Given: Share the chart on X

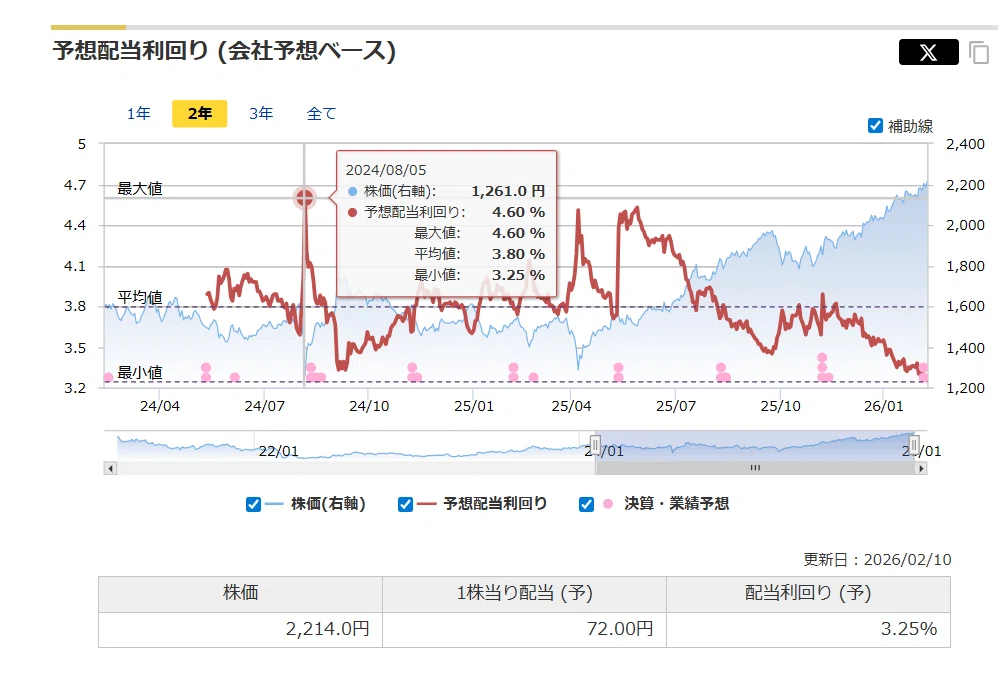Looking at the screenshot, I should click(x=928, y=52).
